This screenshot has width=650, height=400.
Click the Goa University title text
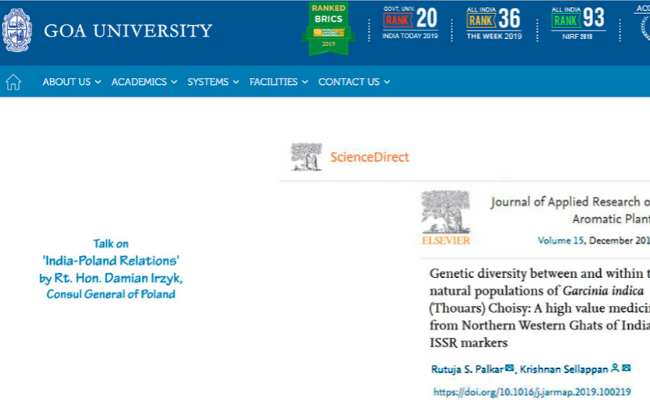pos(128,30)
